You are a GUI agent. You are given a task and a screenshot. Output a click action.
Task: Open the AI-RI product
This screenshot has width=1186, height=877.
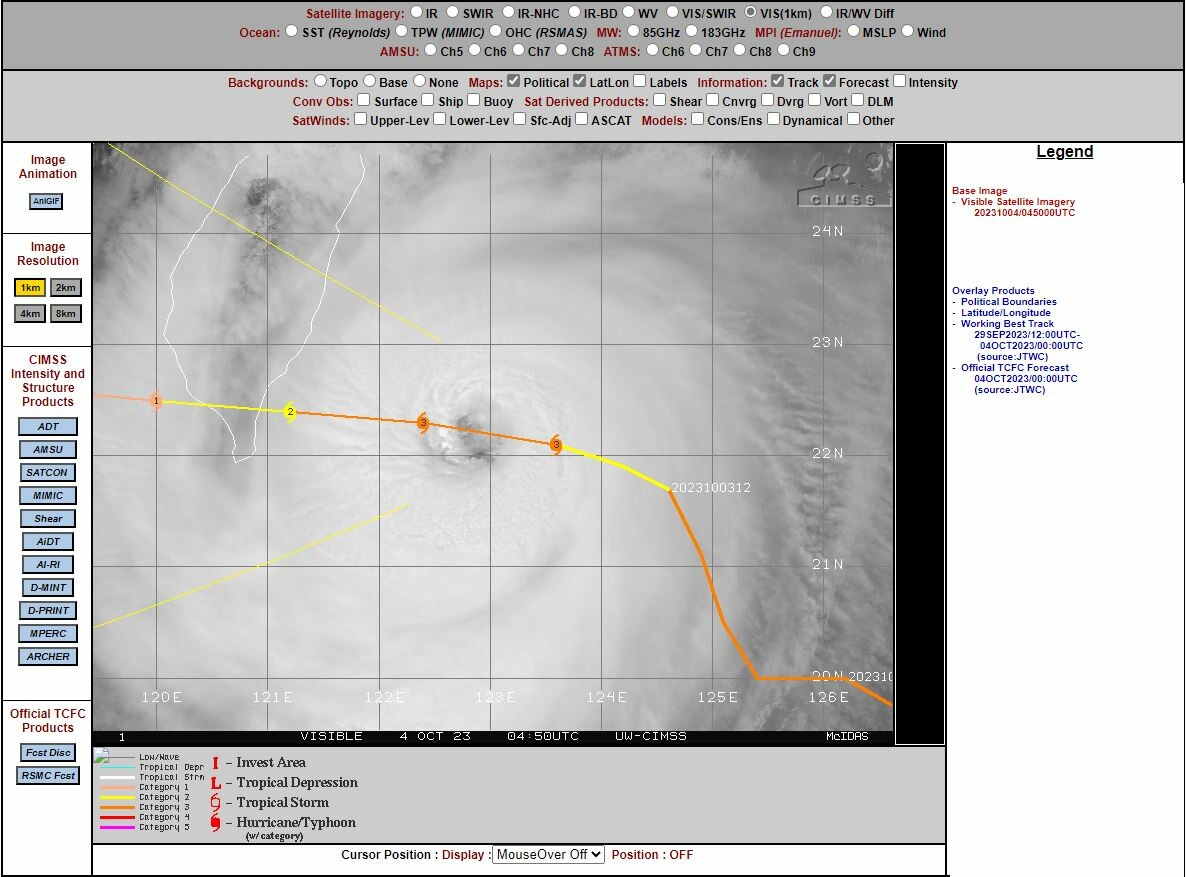coord(48,564)
